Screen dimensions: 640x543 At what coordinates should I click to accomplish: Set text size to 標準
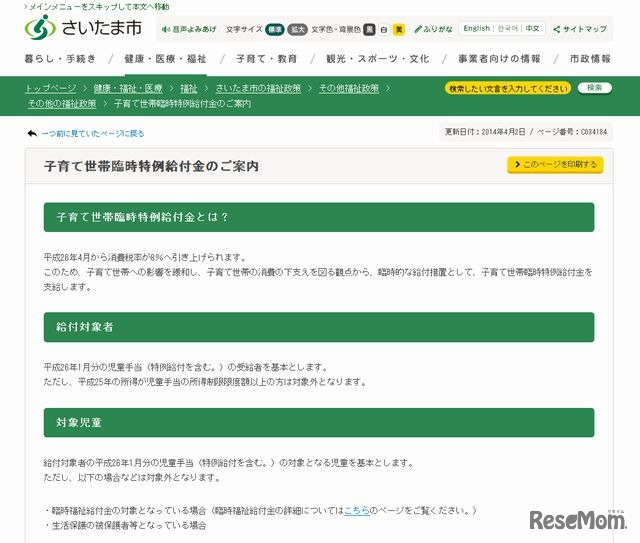(x=275, y=29)
